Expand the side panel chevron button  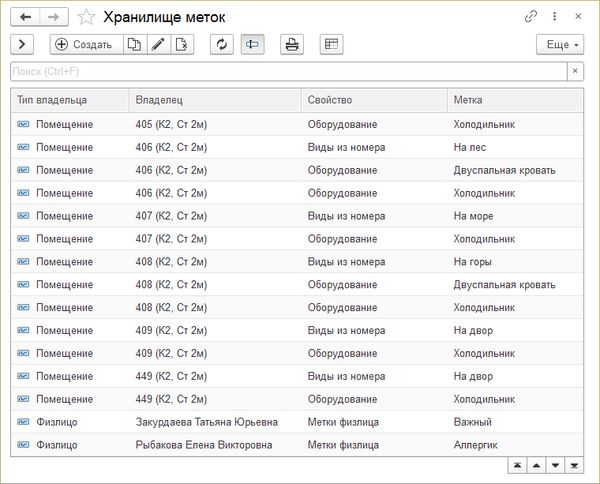22,44
